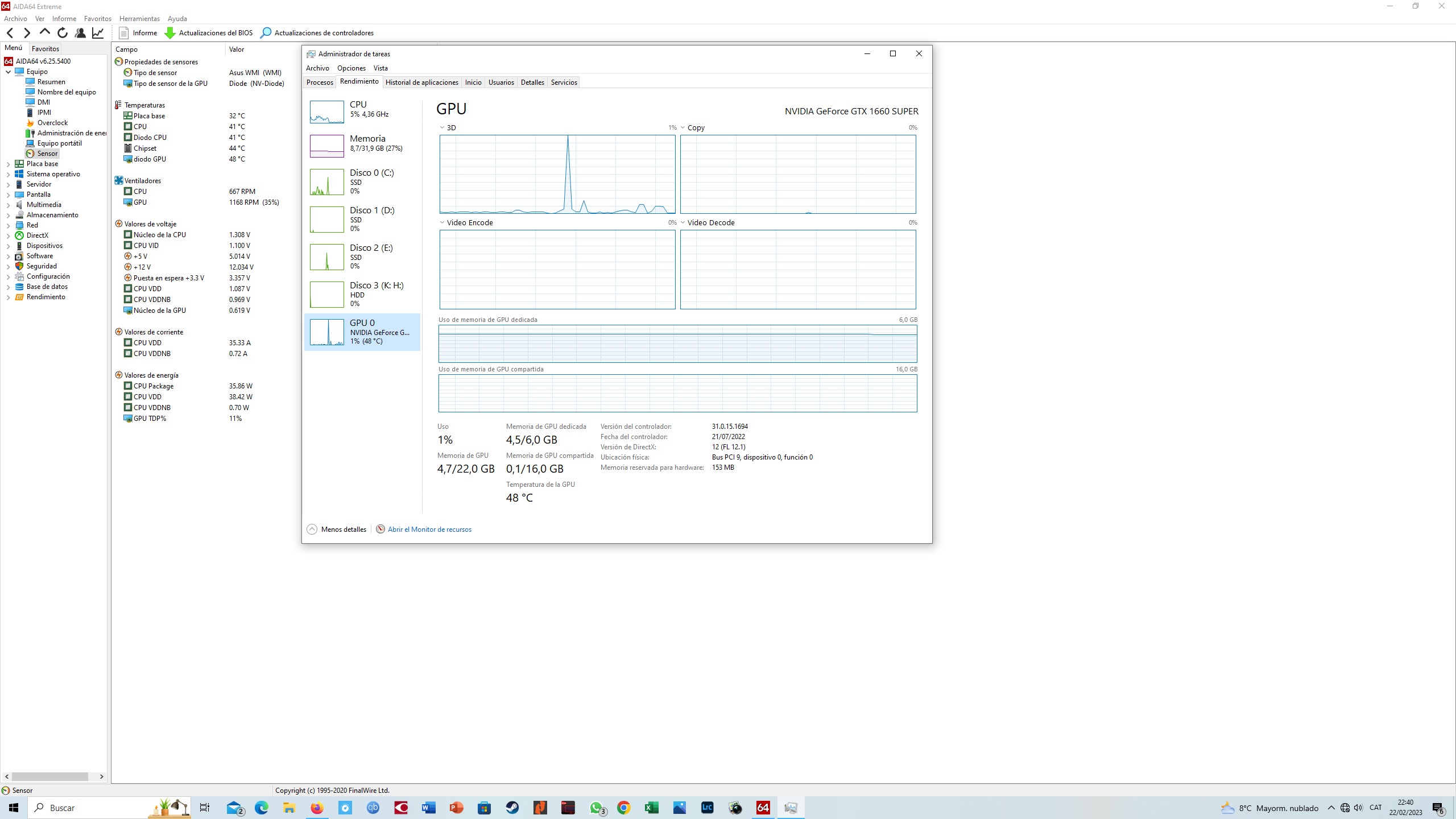
Task: Open Task View on the taskbar
Action: coord(205,808)
